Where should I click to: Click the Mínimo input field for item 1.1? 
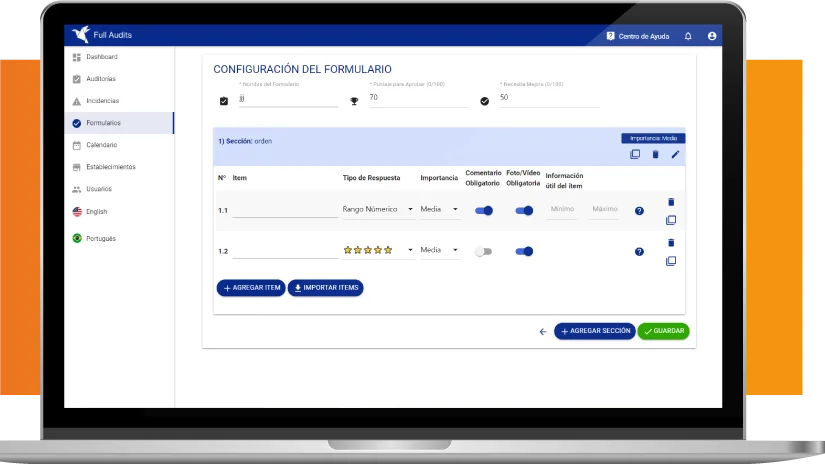tap(562, 210)
